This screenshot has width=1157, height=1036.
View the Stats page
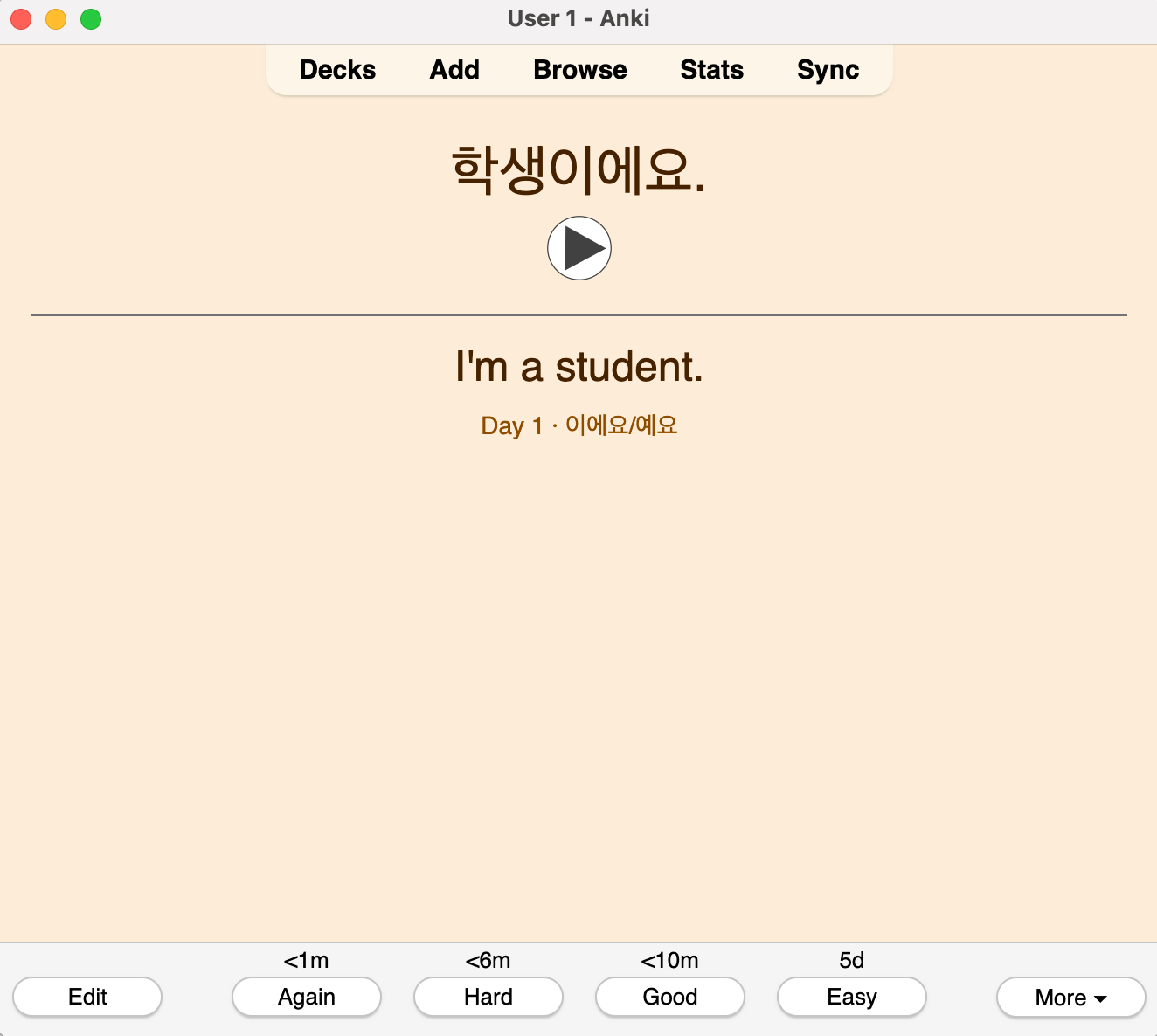[711, 70]
